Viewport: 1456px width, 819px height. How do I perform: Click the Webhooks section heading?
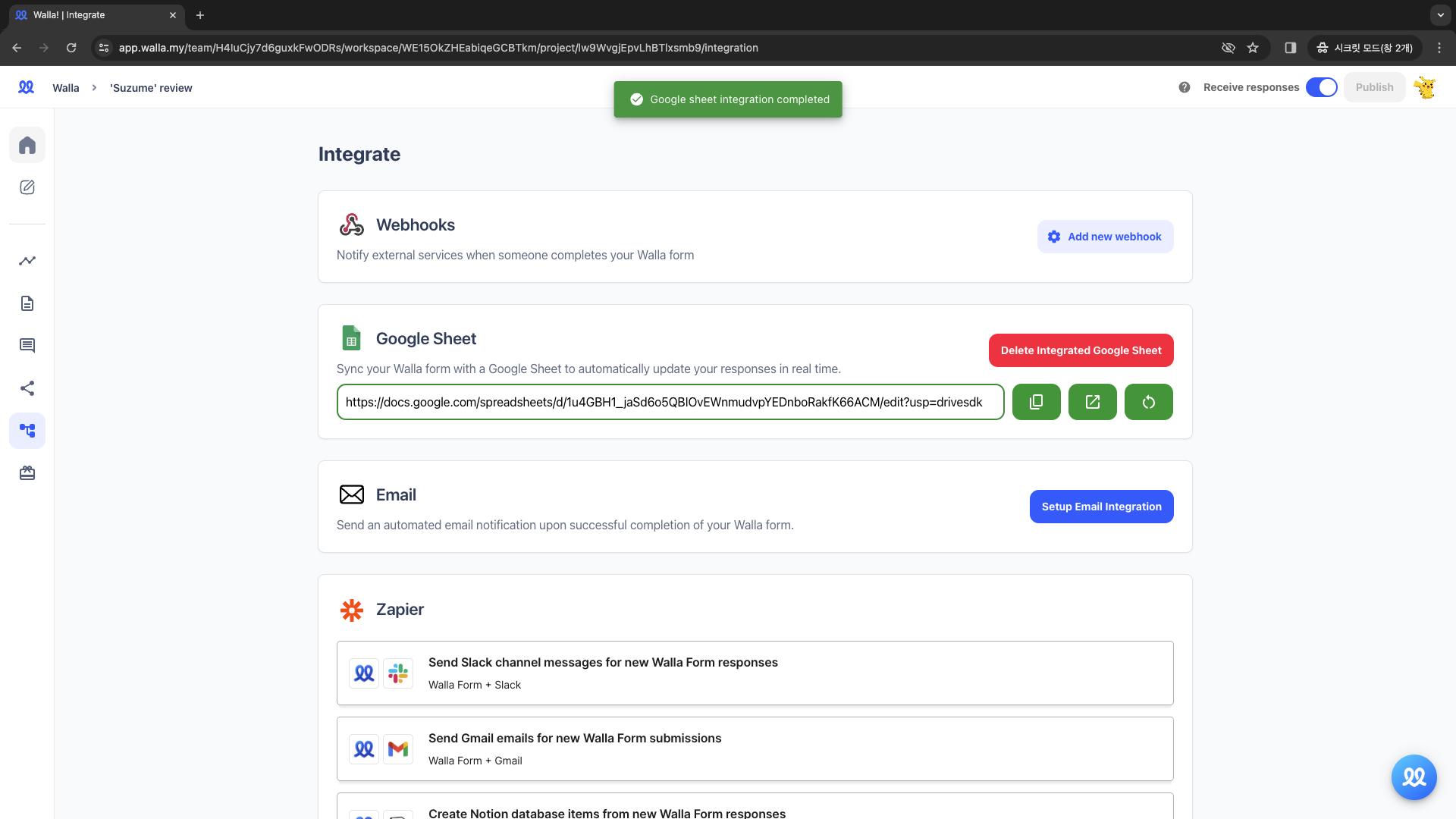[416, 225]
